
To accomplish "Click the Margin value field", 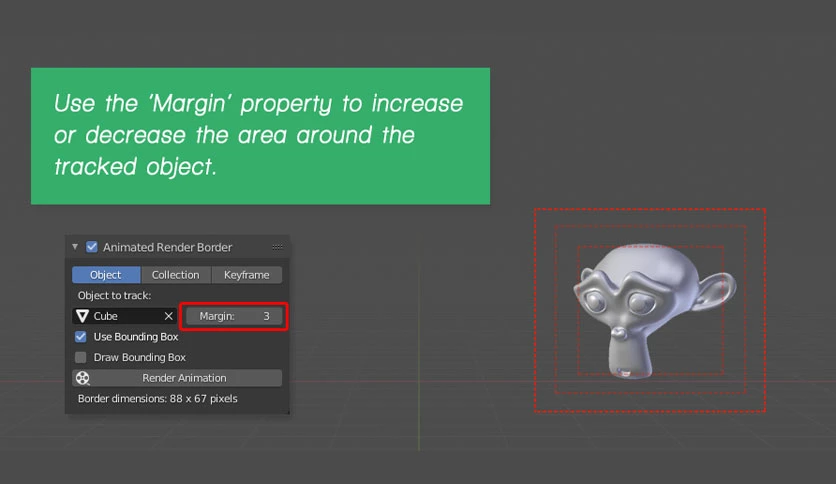I will coord(234,316).
